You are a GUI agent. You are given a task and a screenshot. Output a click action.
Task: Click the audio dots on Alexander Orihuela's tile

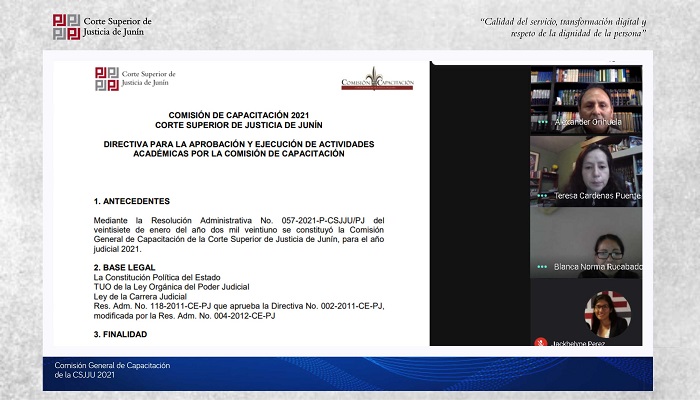coord(542,122)
